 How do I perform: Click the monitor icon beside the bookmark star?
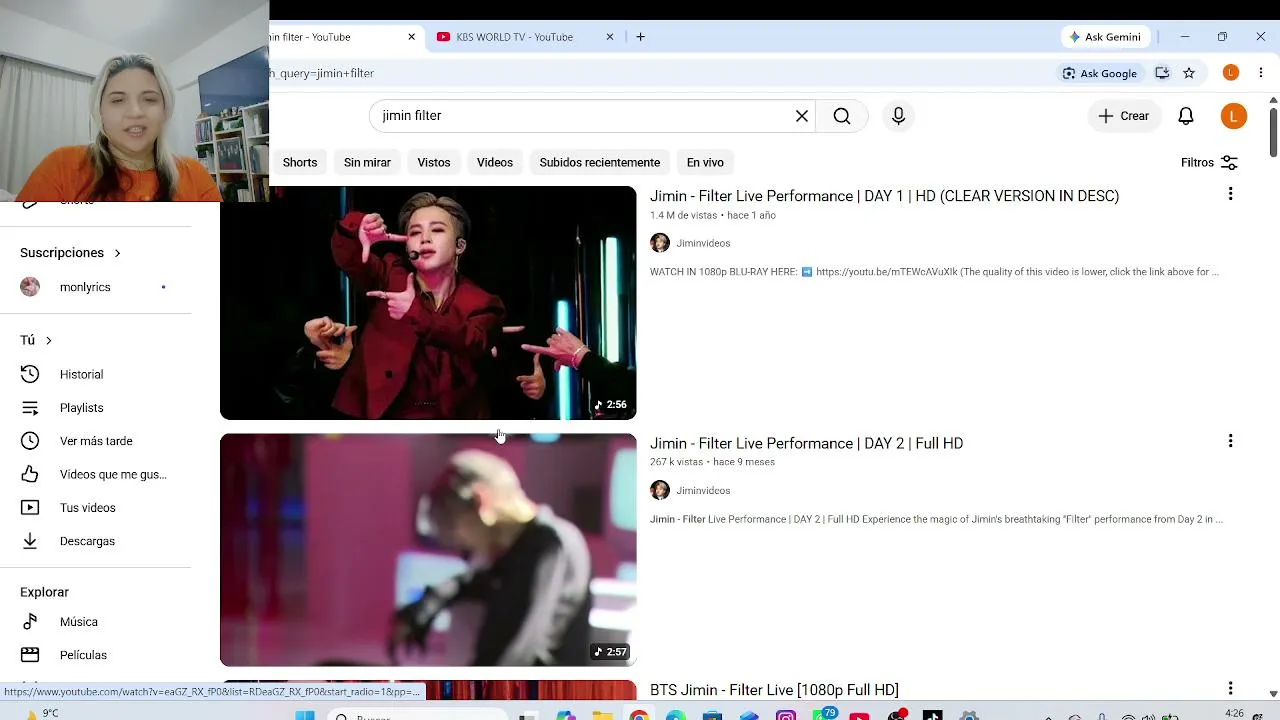coord(1162,73)
